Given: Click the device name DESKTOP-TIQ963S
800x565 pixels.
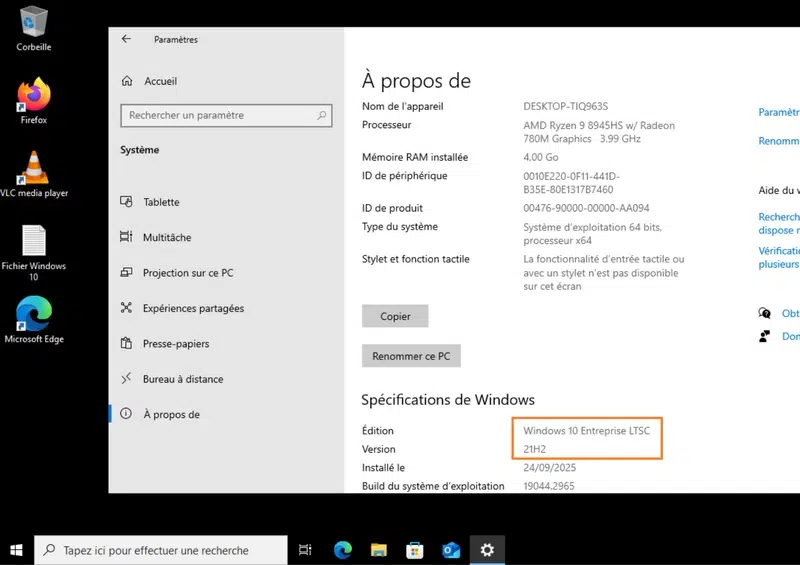Looking at the screenshot, I should (x=565, y=106).
